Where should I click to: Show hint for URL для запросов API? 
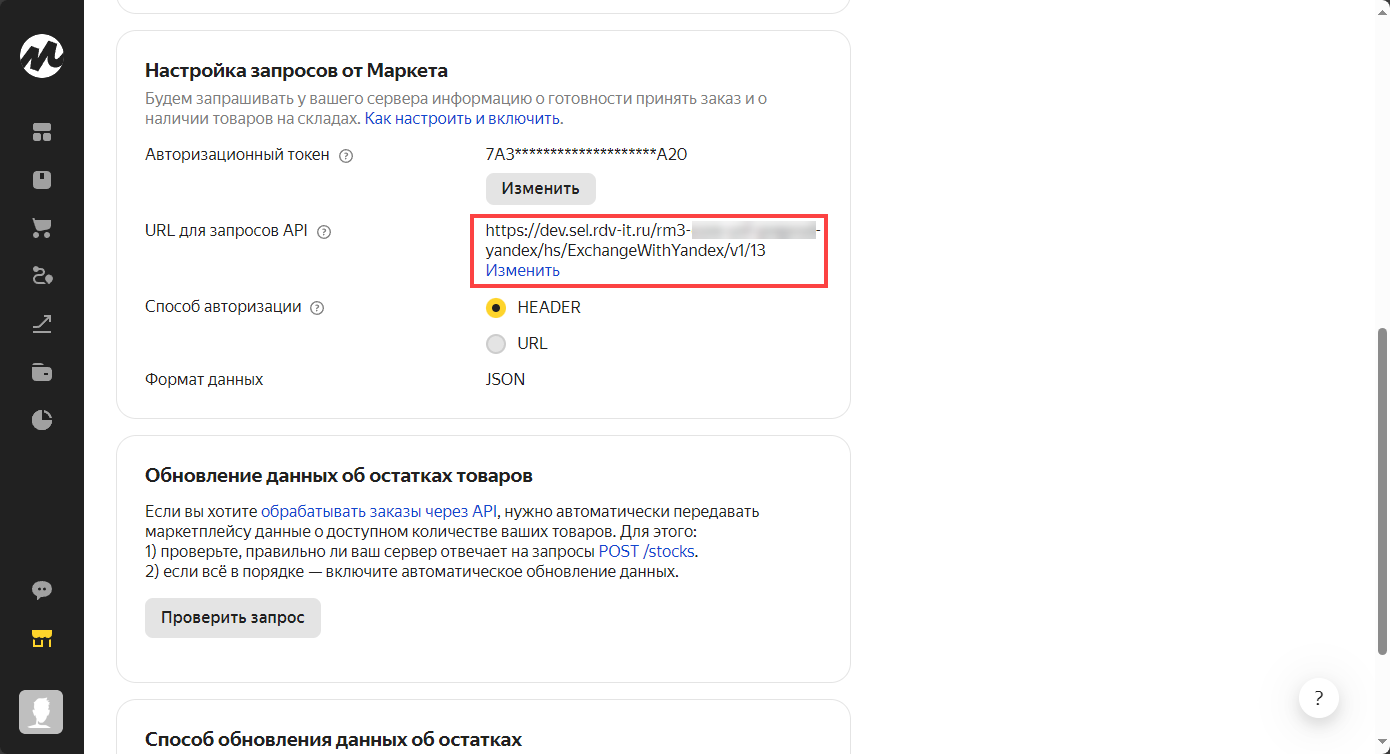(323, 232)
